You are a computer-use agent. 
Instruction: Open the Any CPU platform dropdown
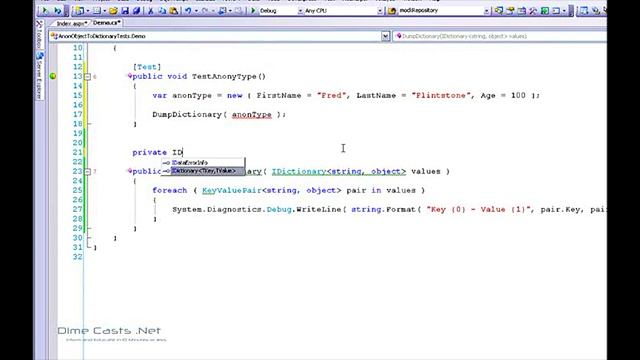(x=380, y=11)
